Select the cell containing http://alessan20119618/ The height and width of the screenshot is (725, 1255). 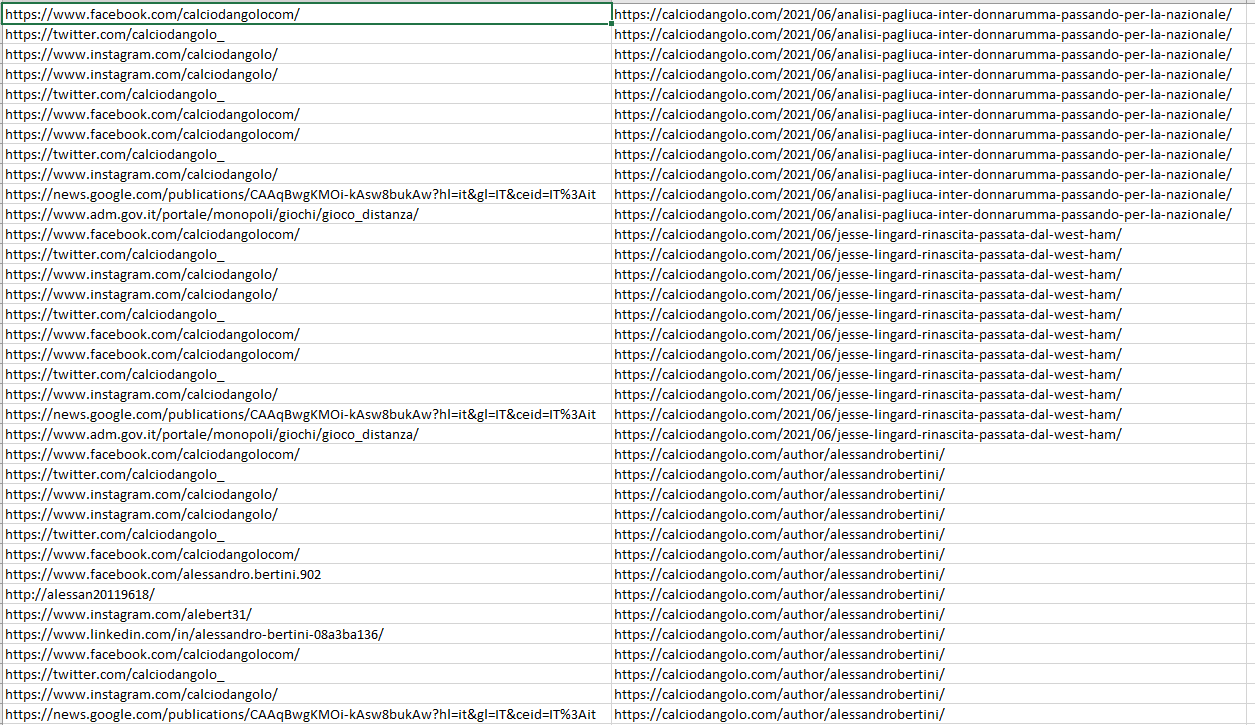(80, 594)
